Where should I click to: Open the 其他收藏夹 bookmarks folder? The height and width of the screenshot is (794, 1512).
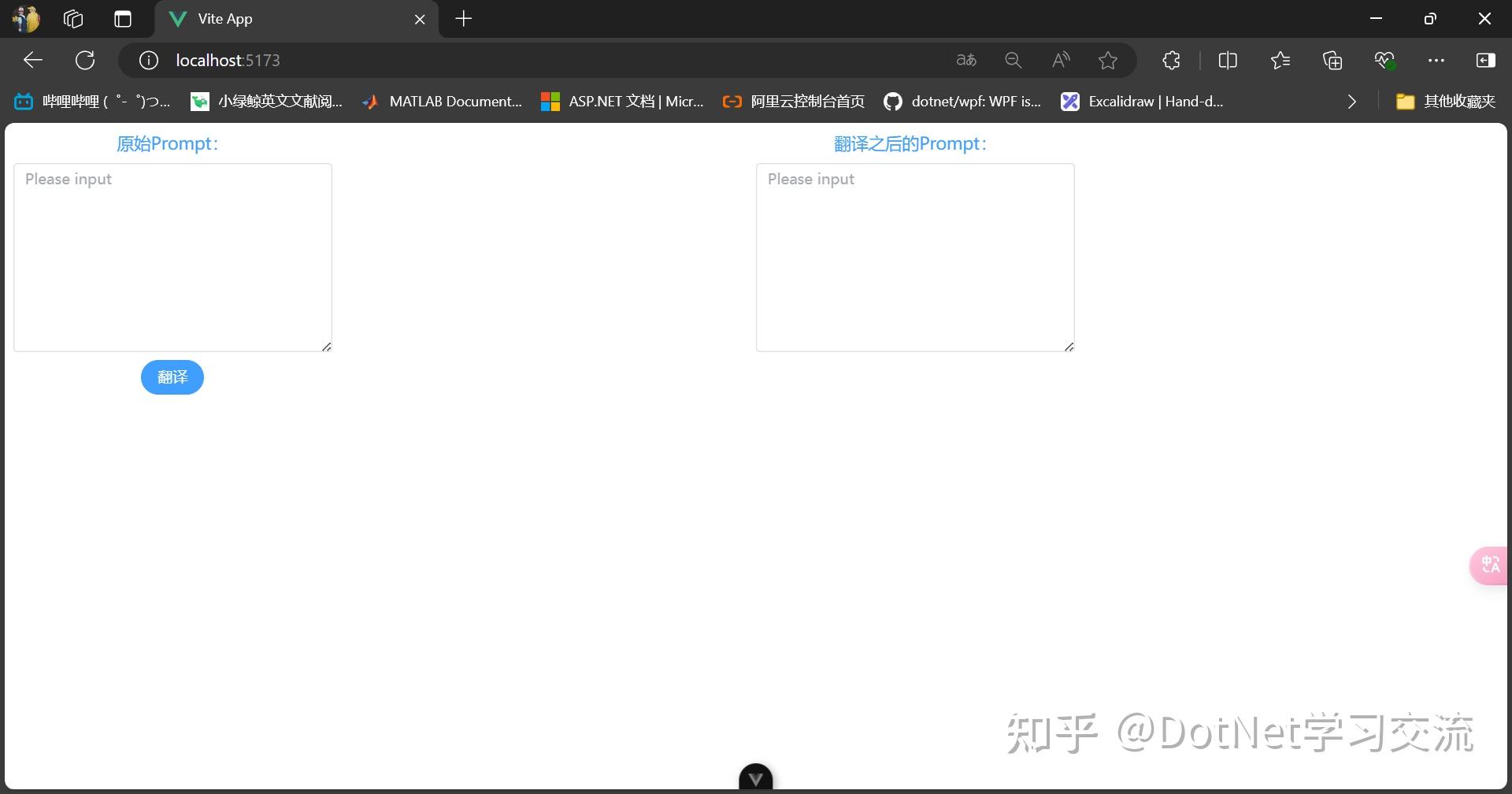[1443, 101]
